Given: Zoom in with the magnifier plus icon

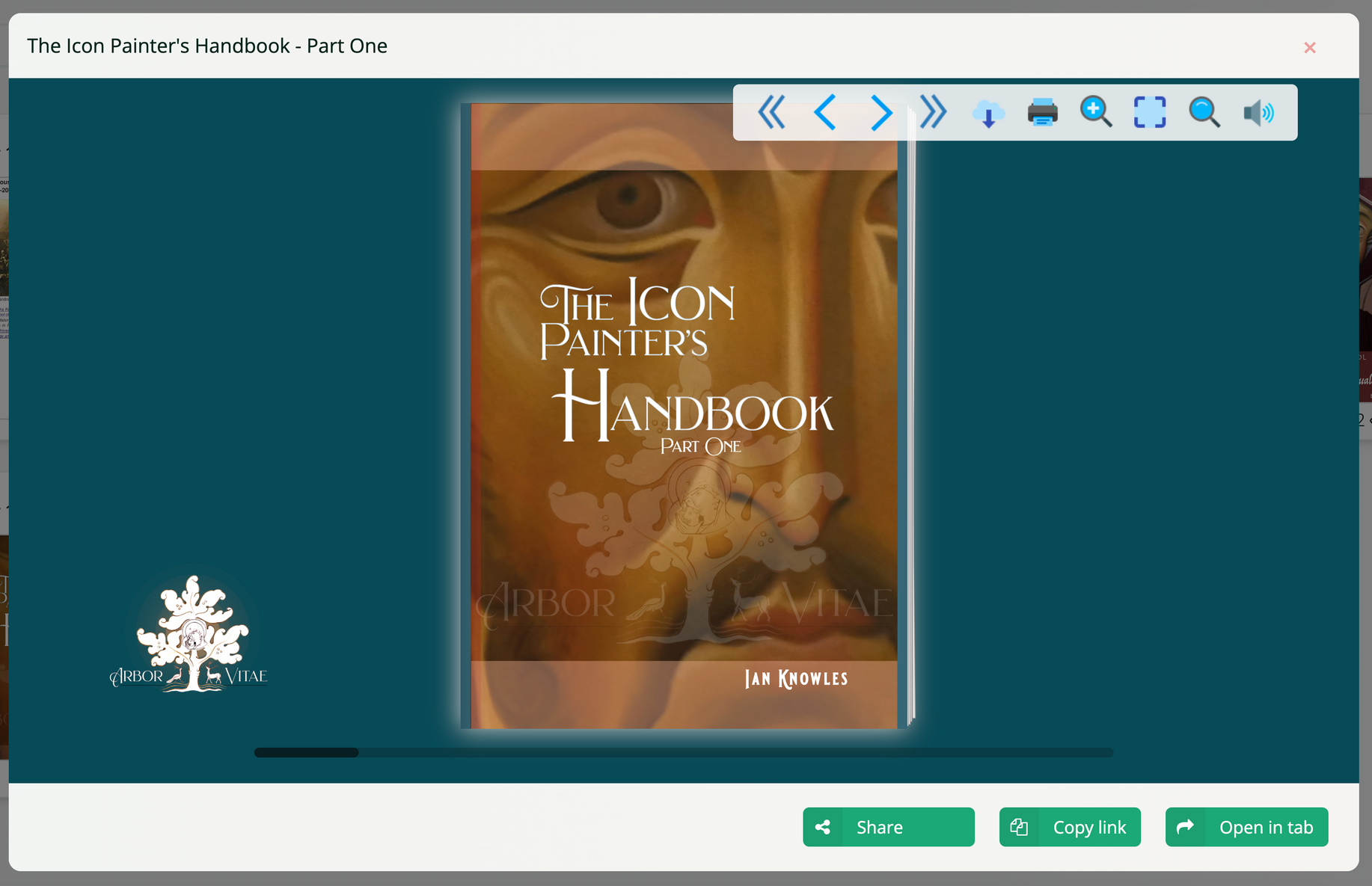Looking at the screenshot, I should tap(1096, 113).
